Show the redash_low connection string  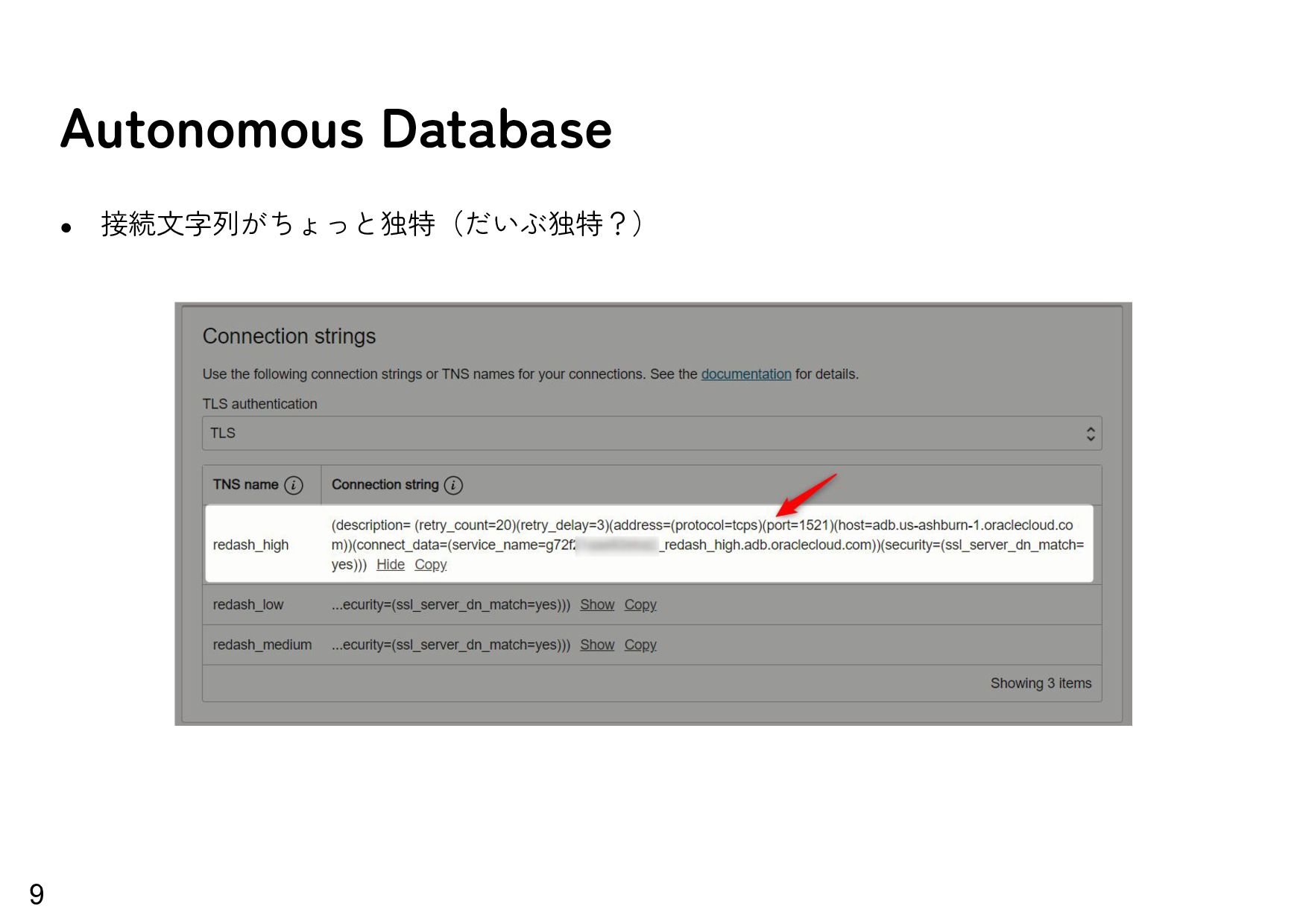pyautogui.click(x=597, y=605)
